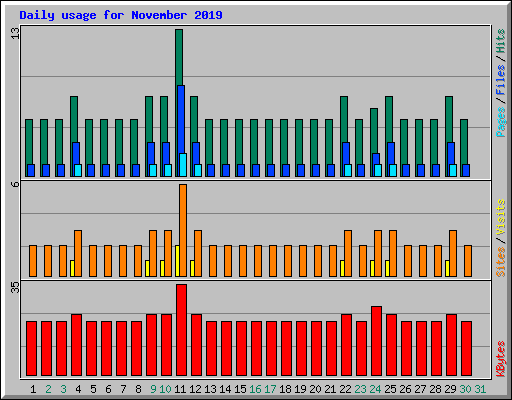Click the '6' sites scale value
This screenshot has width=512, height=400.
click(x=15, y=184)
